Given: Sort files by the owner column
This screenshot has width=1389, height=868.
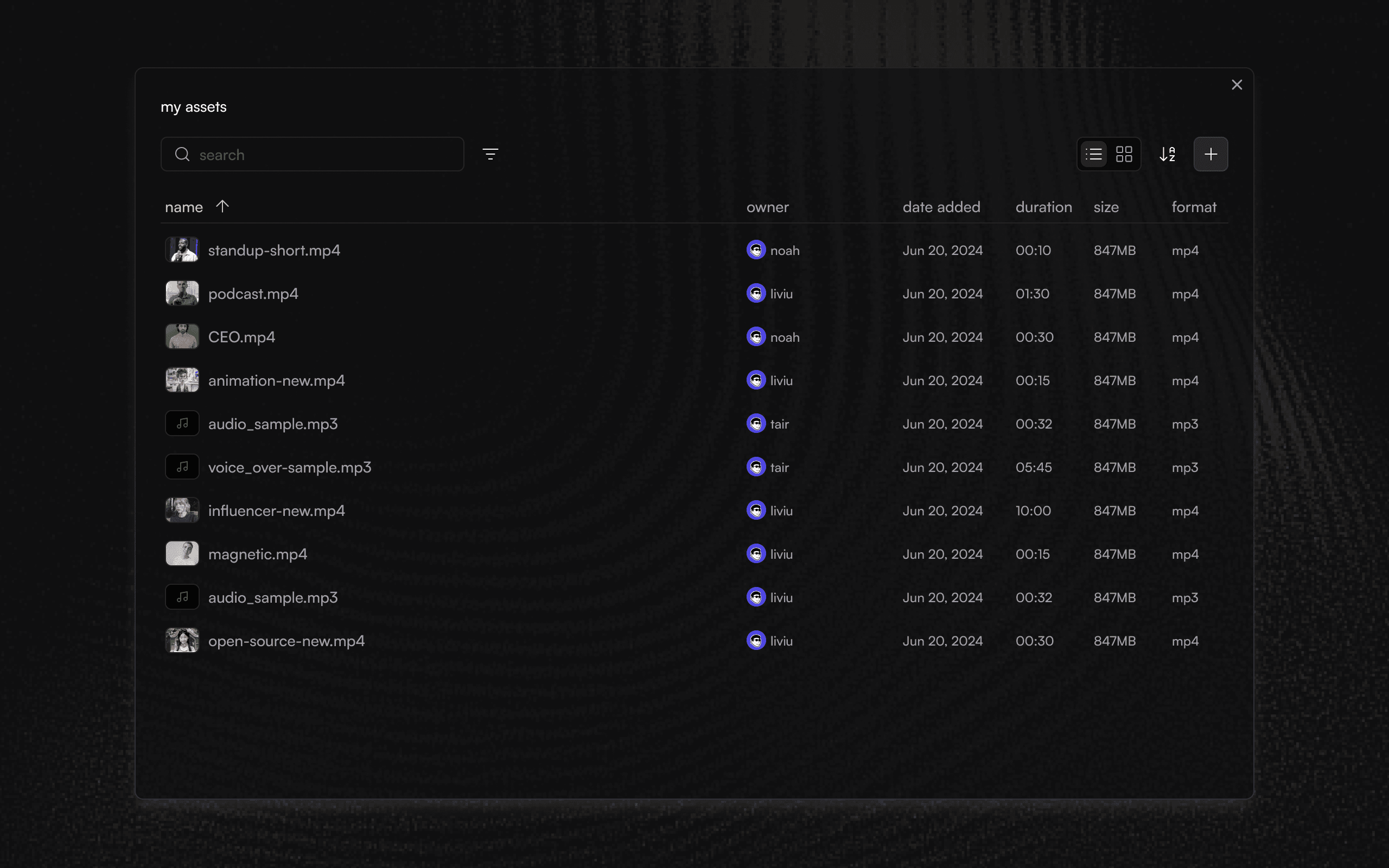Looking at the screenshot, I should pyautogui.click(x=767, y=207).
